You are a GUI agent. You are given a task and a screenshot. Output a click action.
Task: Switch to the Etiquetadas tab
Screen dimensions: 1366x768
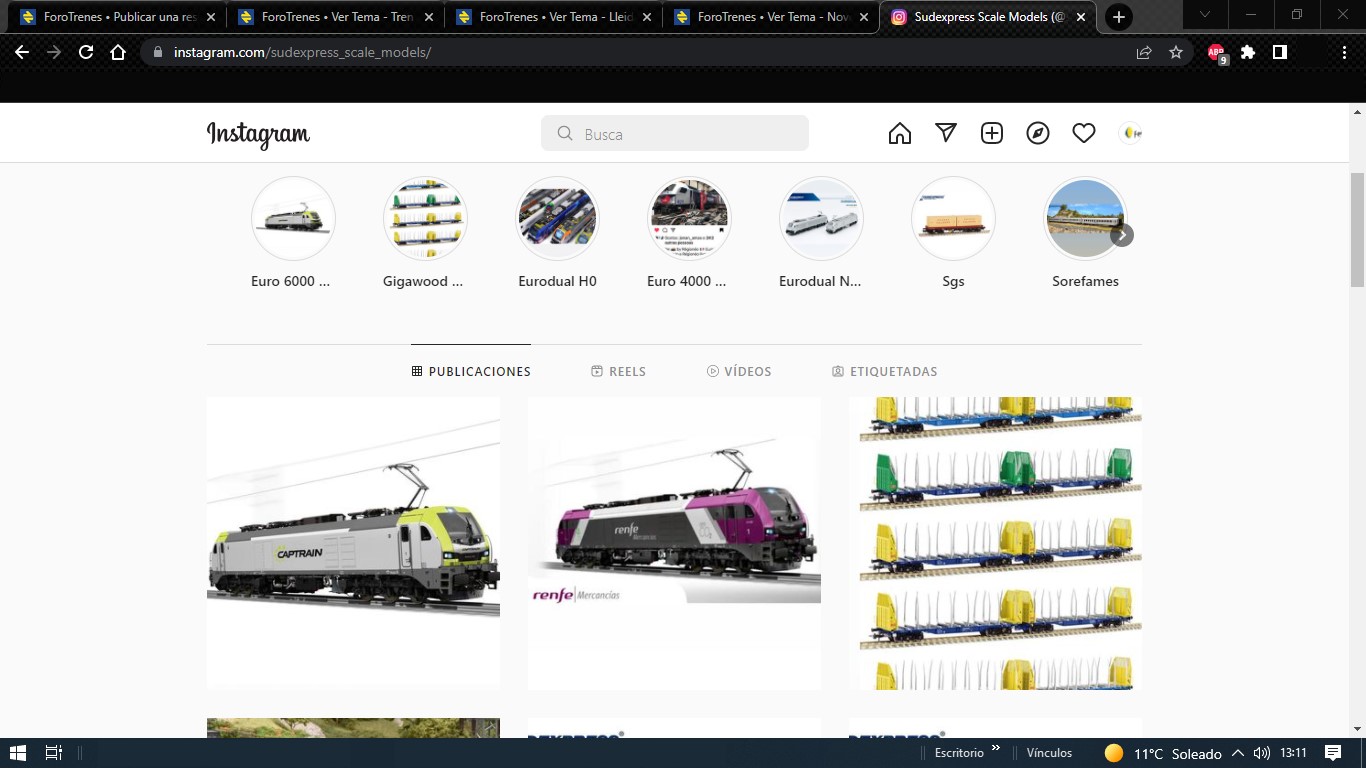pyautogui.click(x=885, y=371)
